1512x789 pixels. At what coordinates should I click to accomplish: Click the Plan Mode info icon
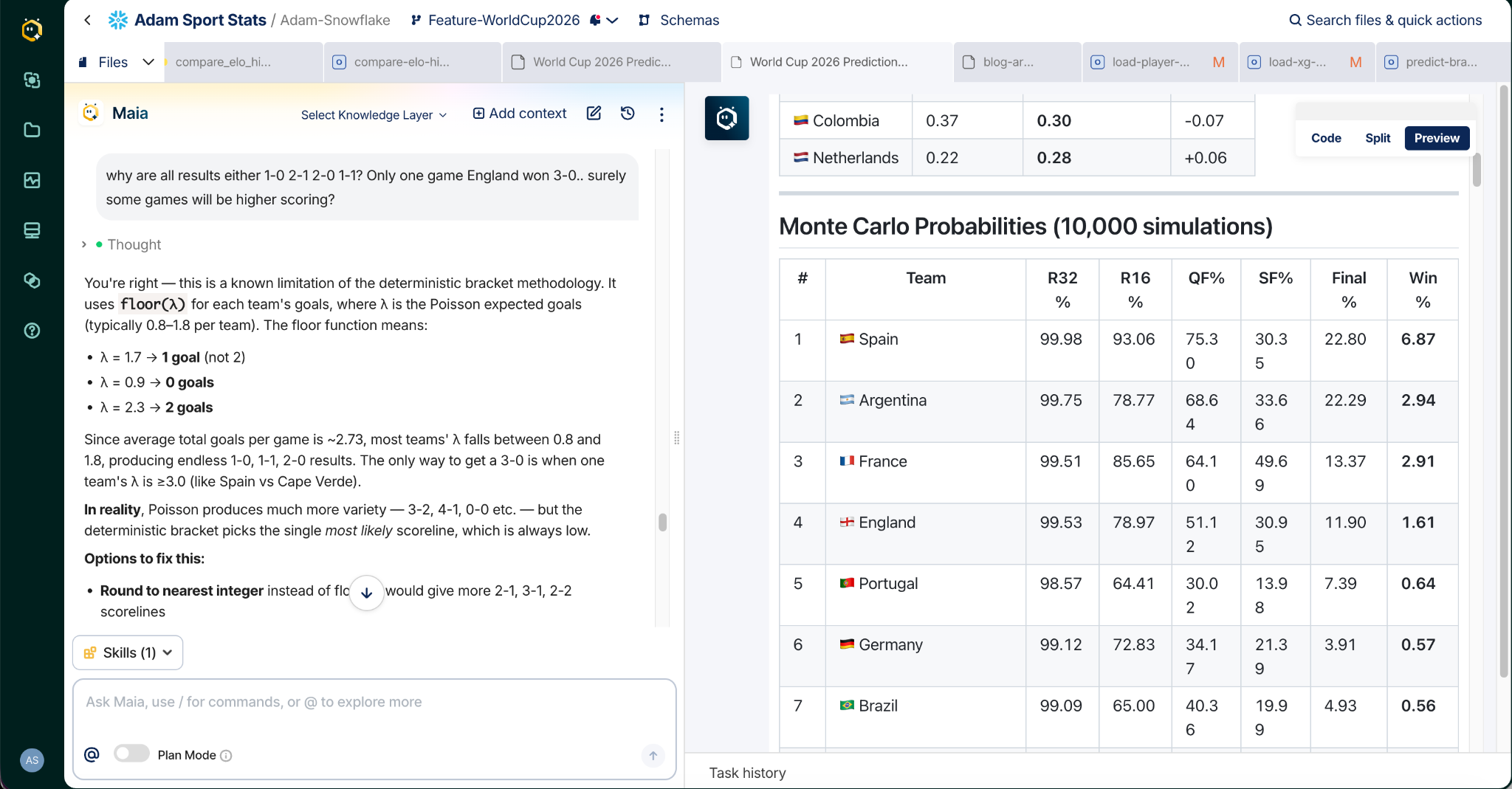pyautogui.click(x=227, y=756)
